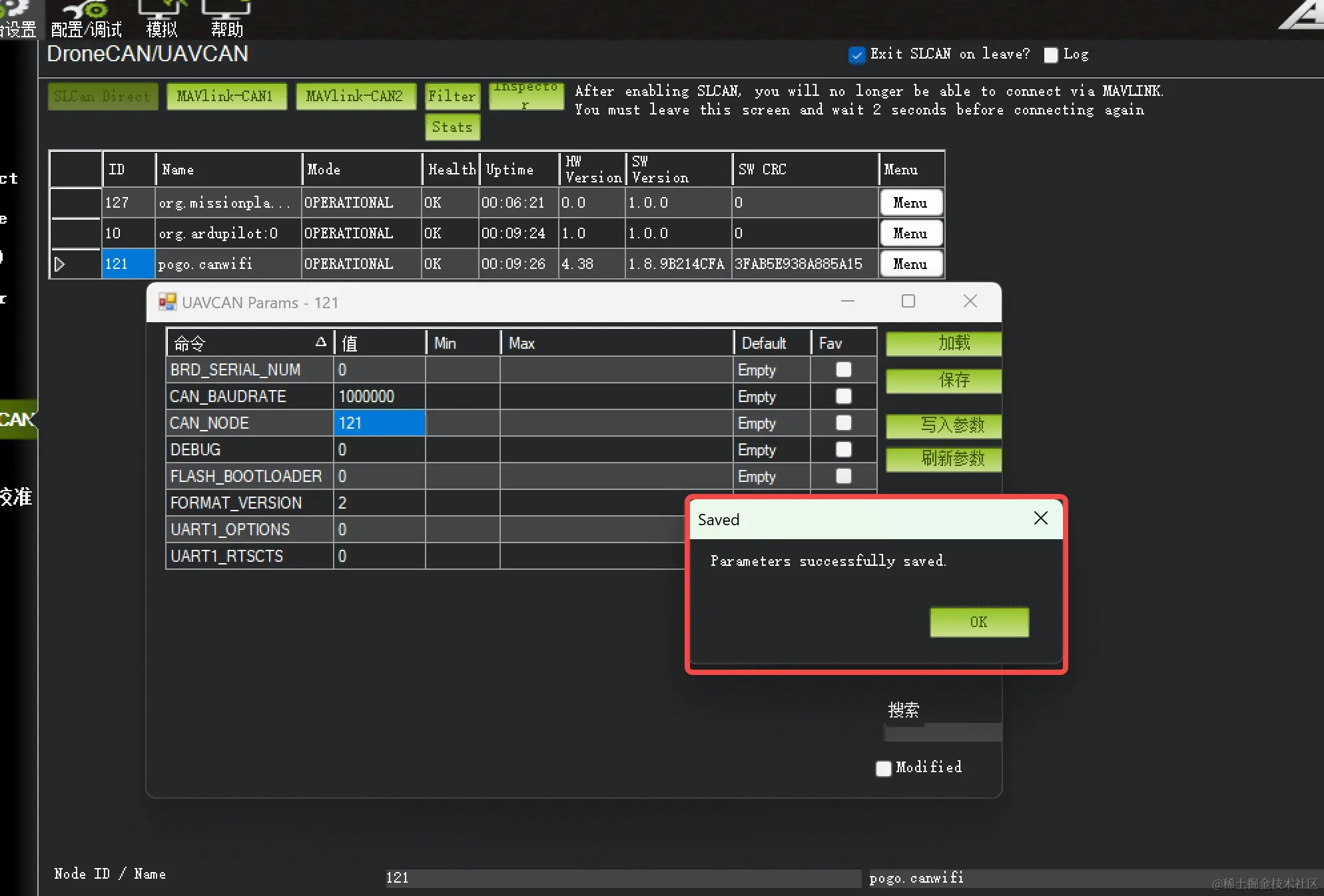Open Menu for node 127
Image resolution: width=1324 pixels, height=896 pixels.
click(x=910, y=202)
